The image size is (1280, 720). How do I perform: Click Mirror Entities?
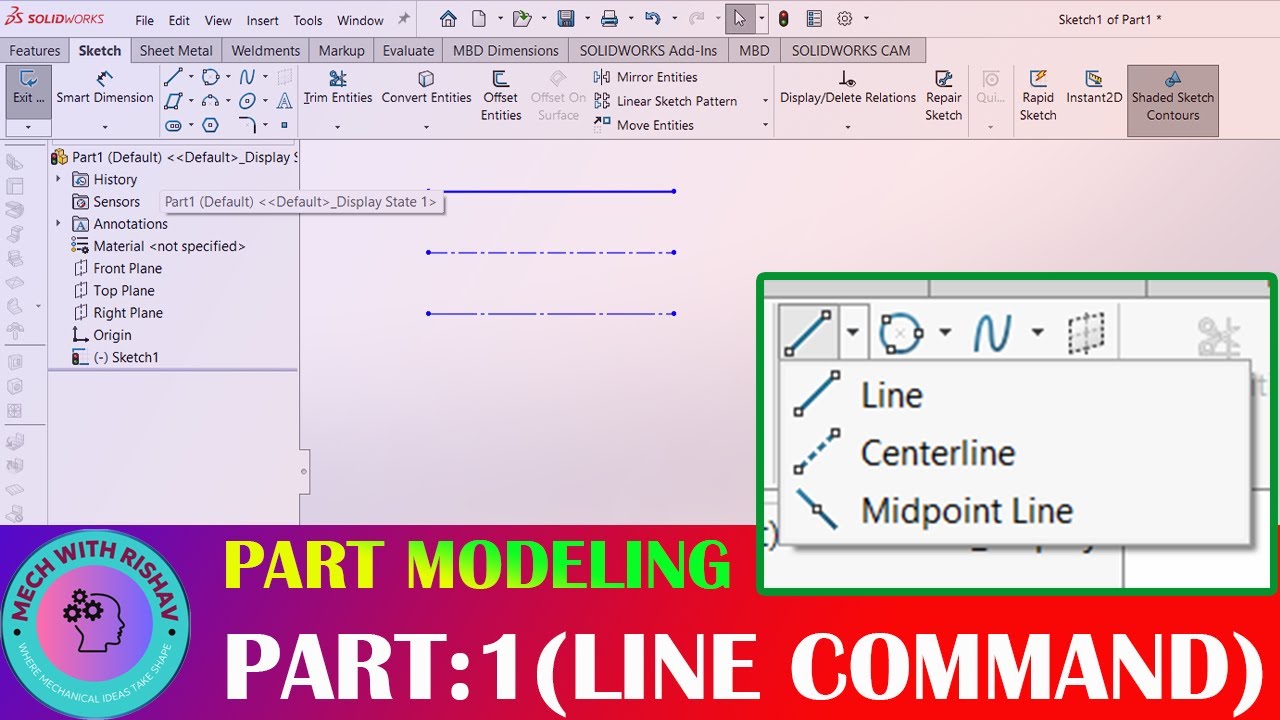click(645, 77)
